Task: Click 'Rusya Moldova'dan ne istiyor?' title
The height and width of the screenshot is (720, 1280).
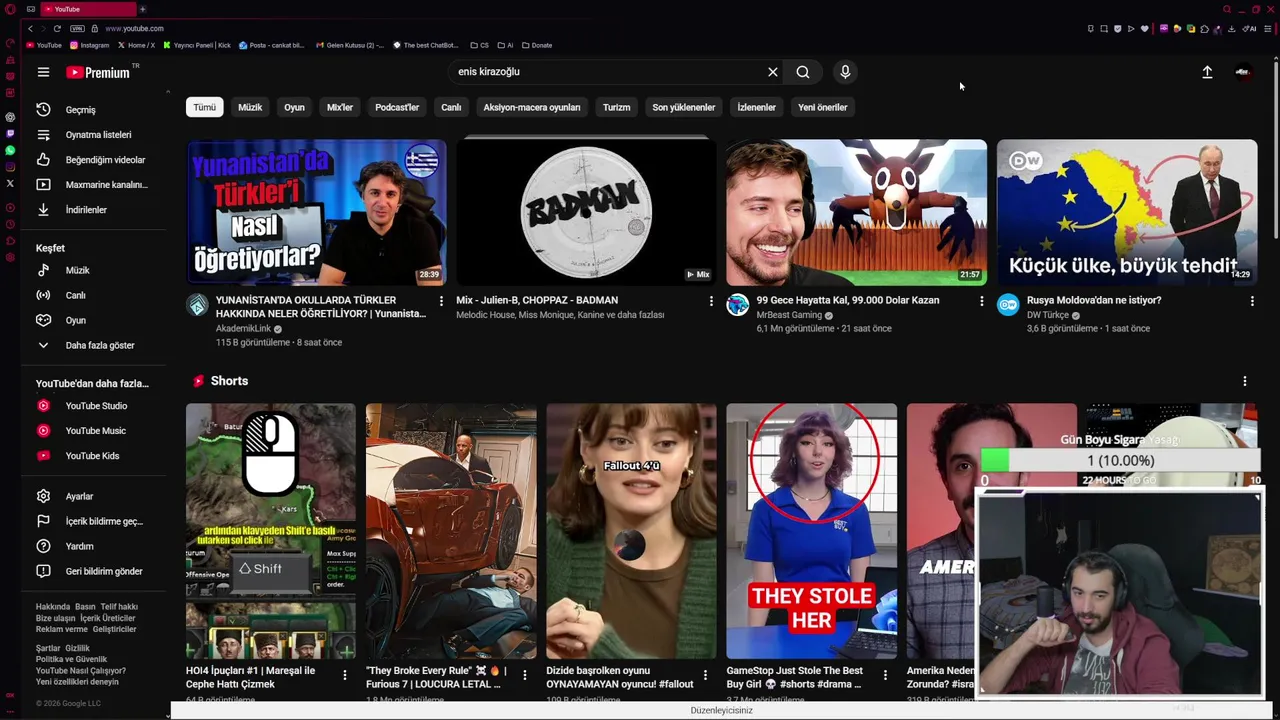Action: [x=1093, y=300]
